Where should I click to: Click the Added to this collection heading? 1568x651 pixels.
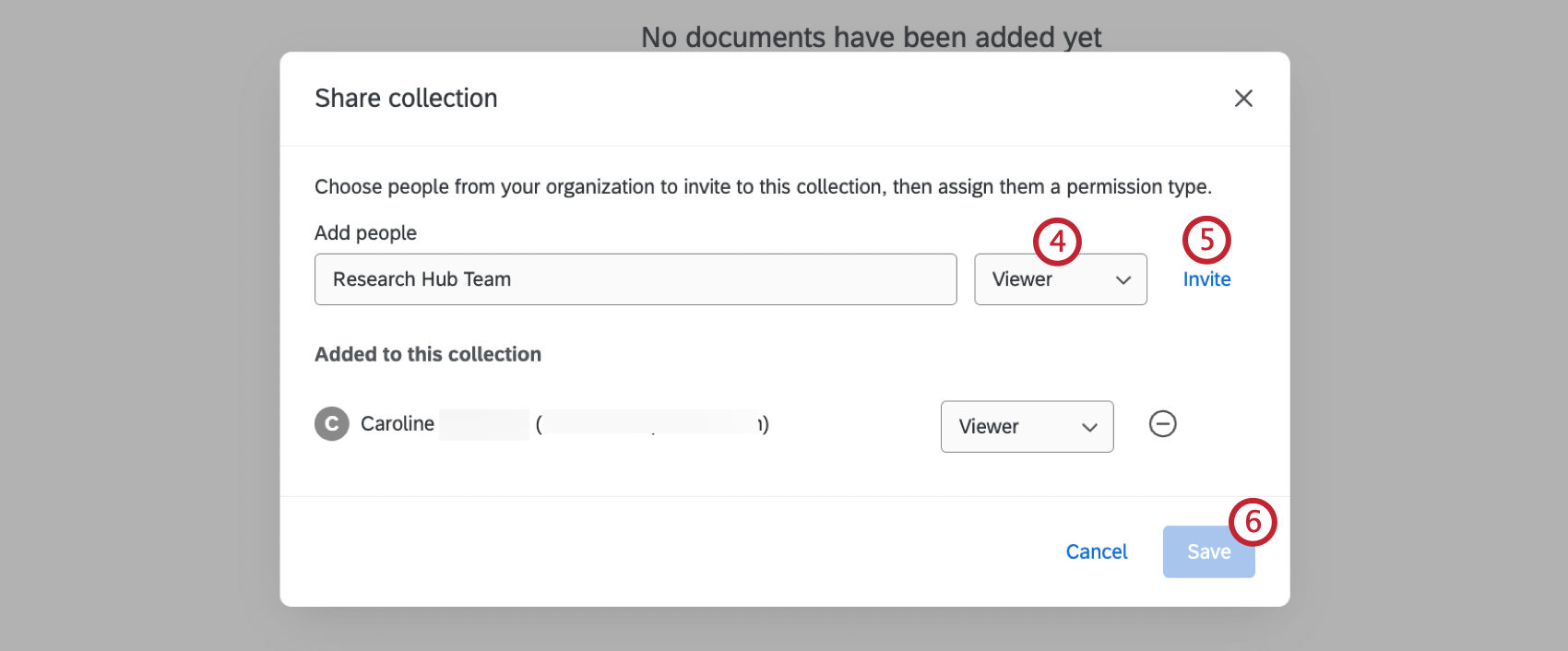[428, 354]
